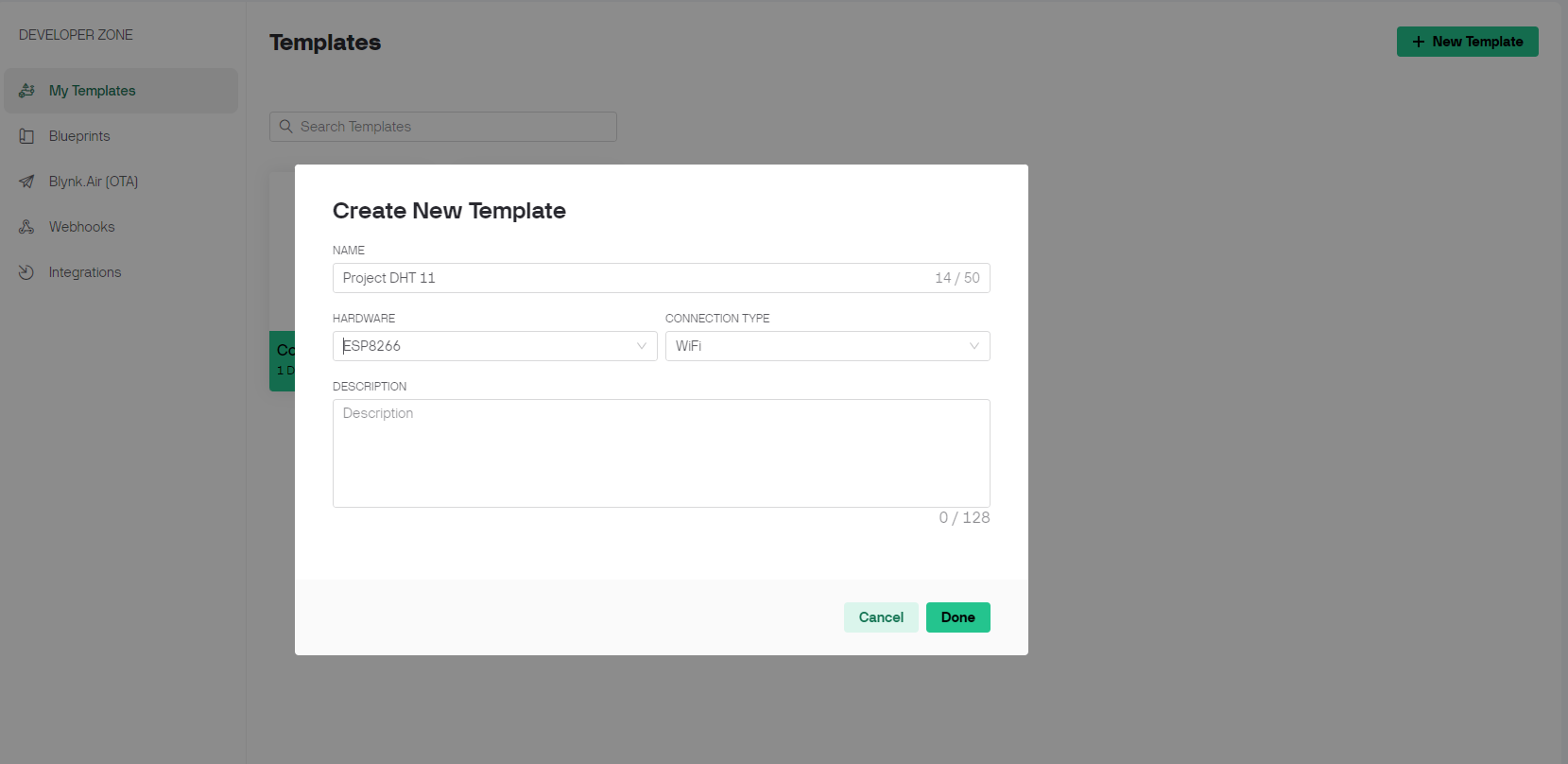This screenshot has width=1568, height=764.
Task: Open Webhooks from the sidebar
Action: click(82, 227)
